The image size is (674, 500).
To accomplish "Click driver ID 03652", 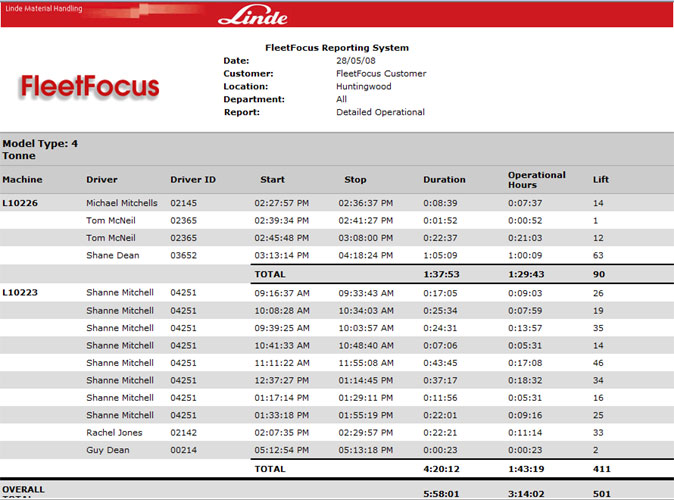I will pyautogui.click(x=184, y=255).
